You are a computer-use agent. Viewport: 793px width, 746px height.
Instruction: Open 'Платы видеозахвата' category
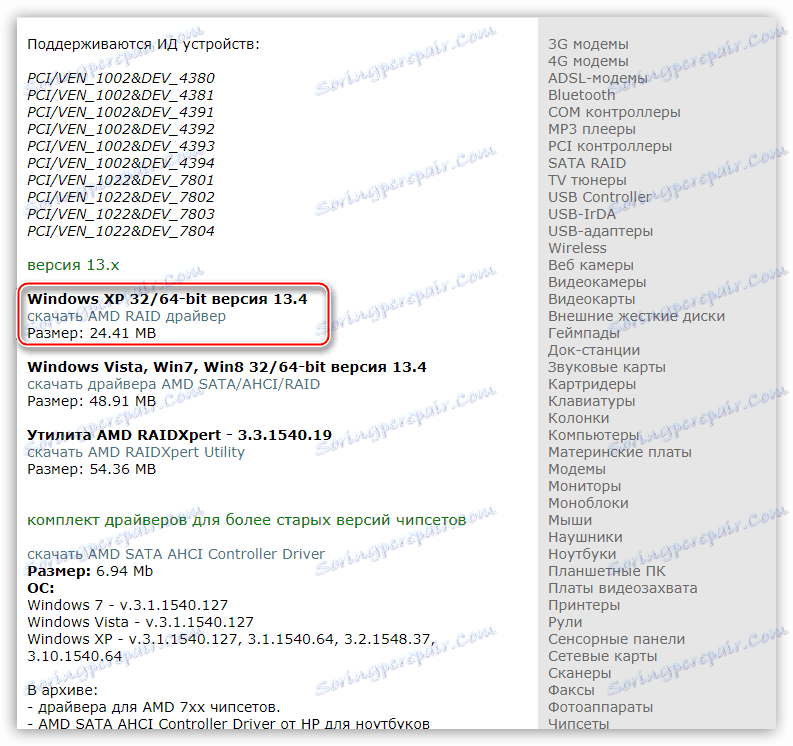coord(623,588)
